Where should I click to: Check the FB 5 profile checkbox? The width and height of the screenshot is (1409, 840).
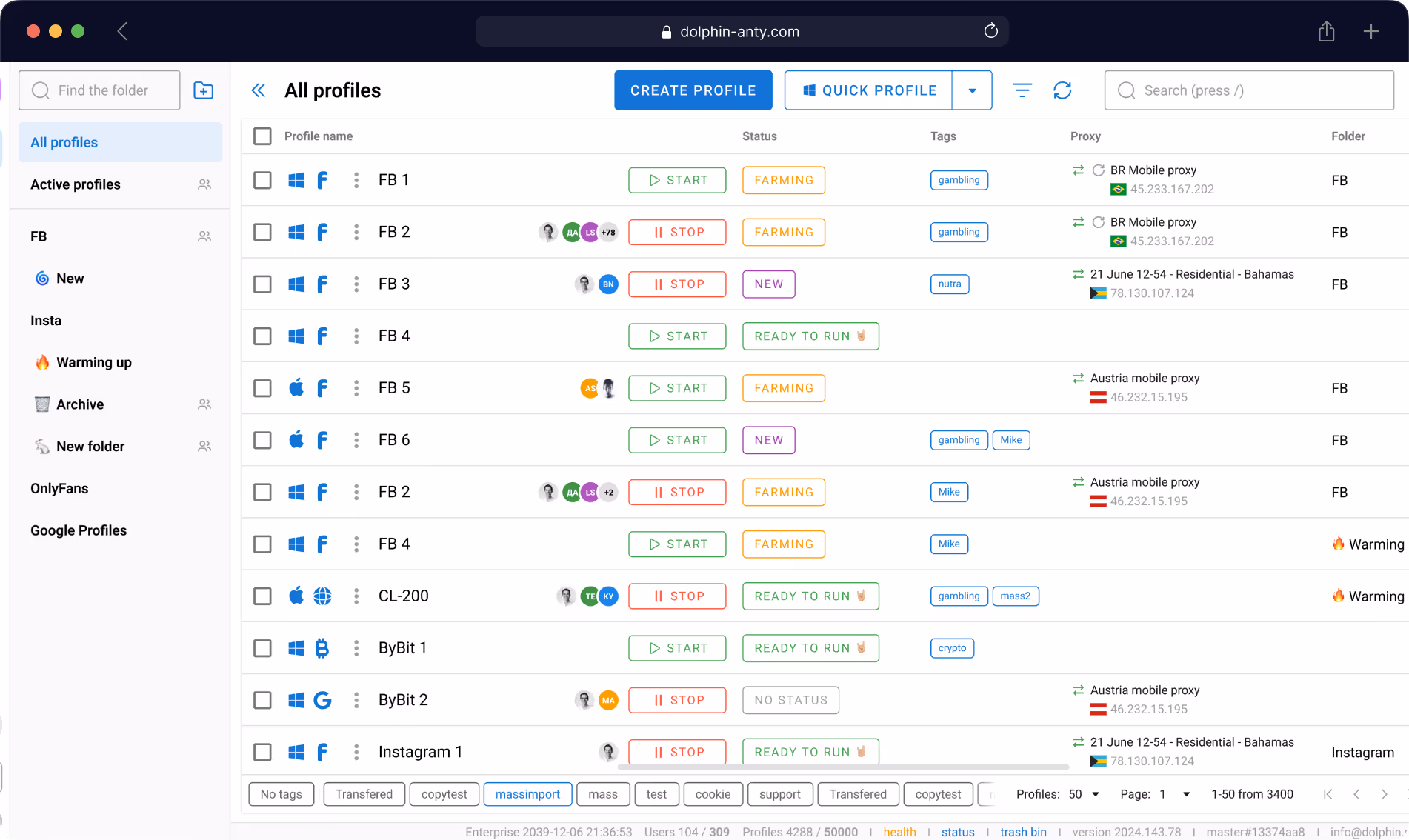pos(262,387)
